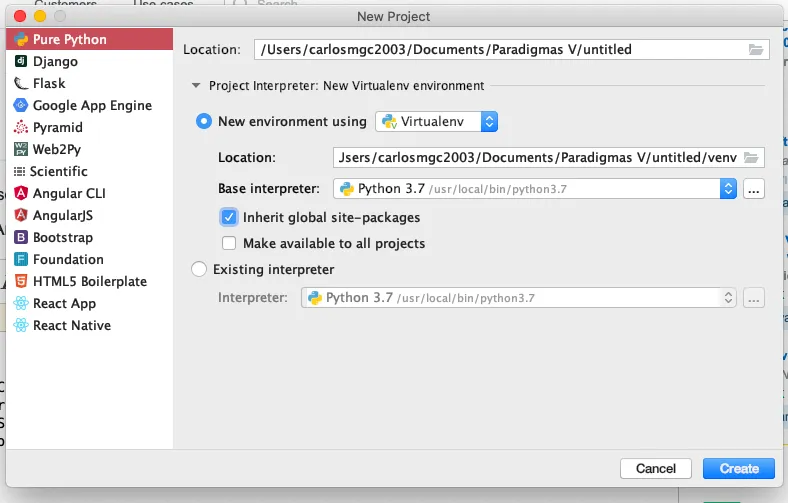Click the Flask label in project list
This screenshot has height=503, width=788.
pyautogui.click(x=49, y=83)
